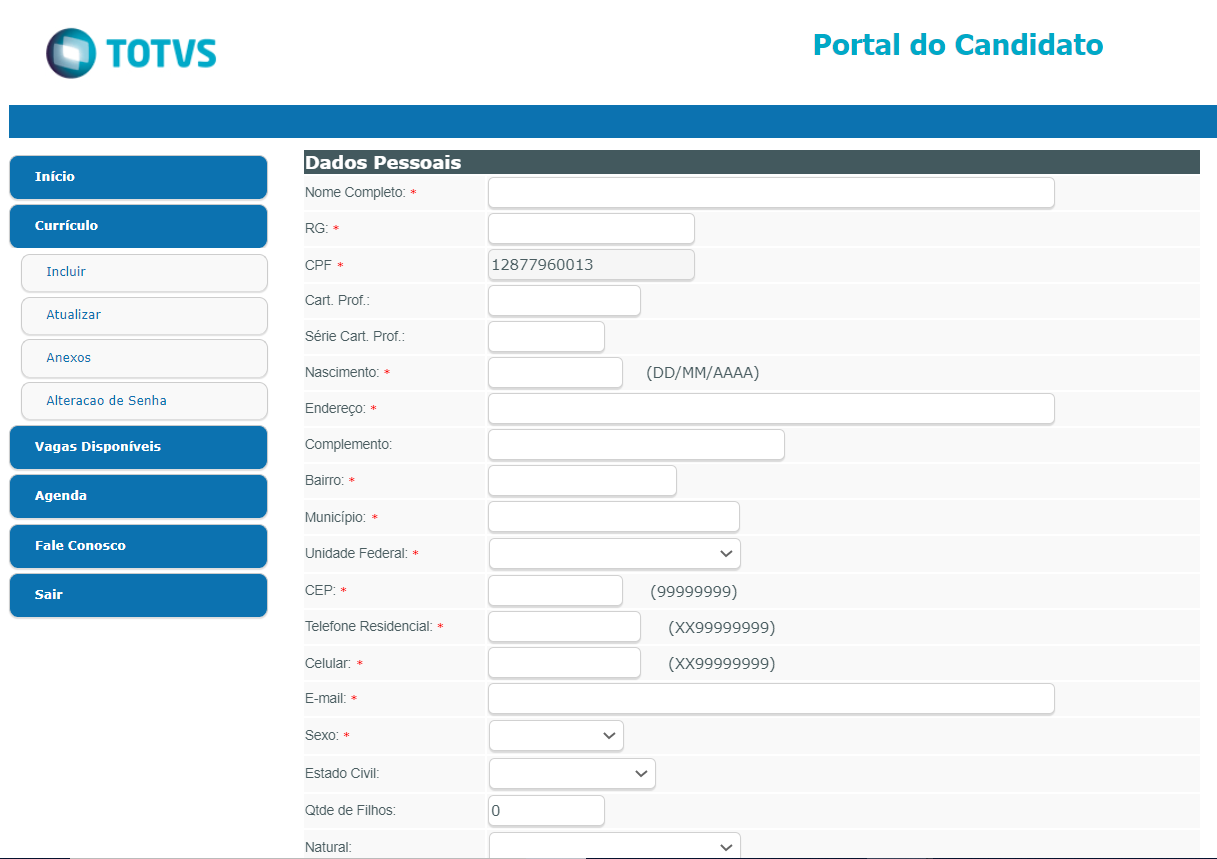Focus the Telefone Residencial field
This screenshot has width=1217, height=859.
coord(564,627)
